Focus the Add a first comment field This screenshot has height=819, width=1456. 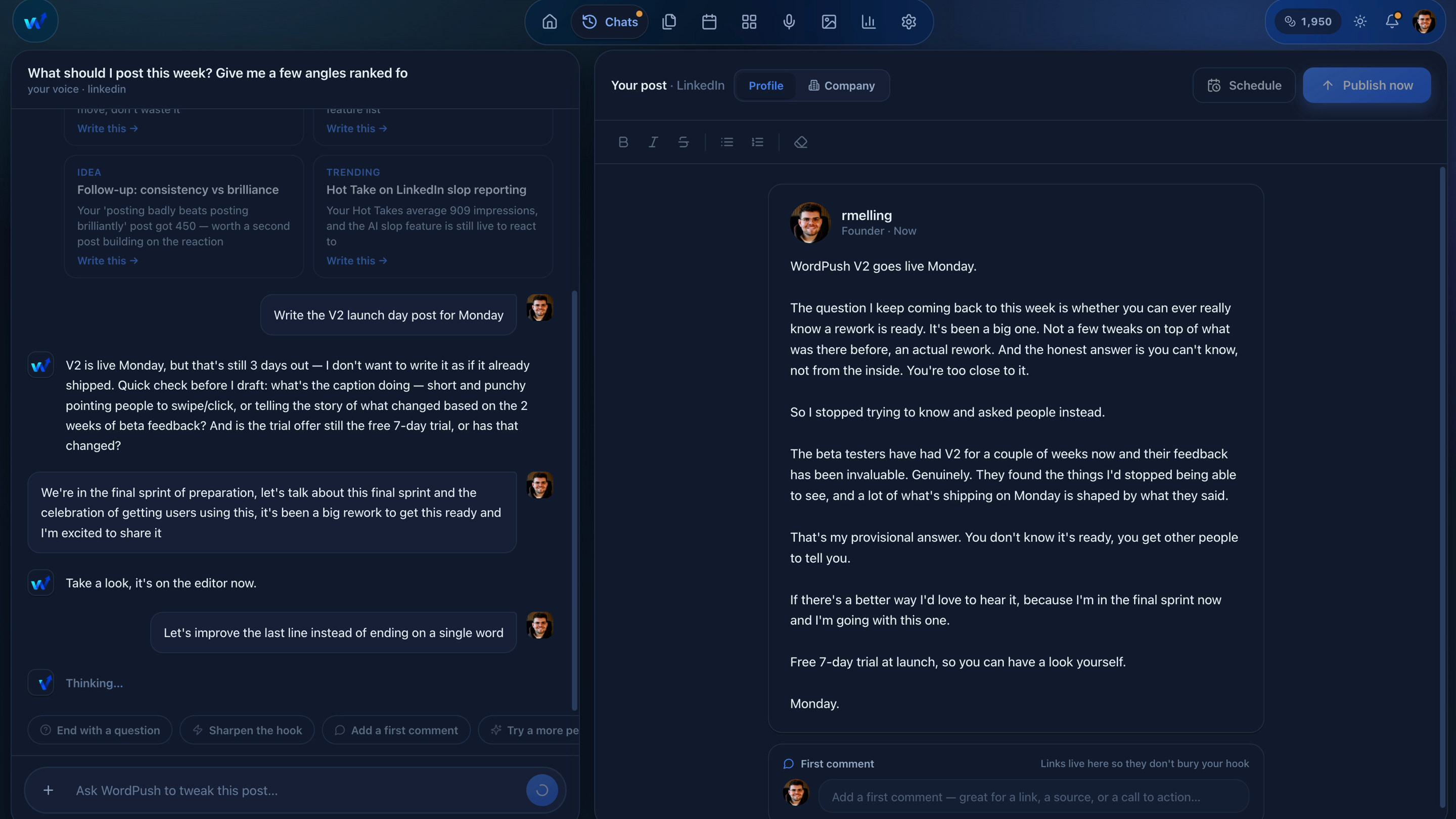(x=1034, y=797)
